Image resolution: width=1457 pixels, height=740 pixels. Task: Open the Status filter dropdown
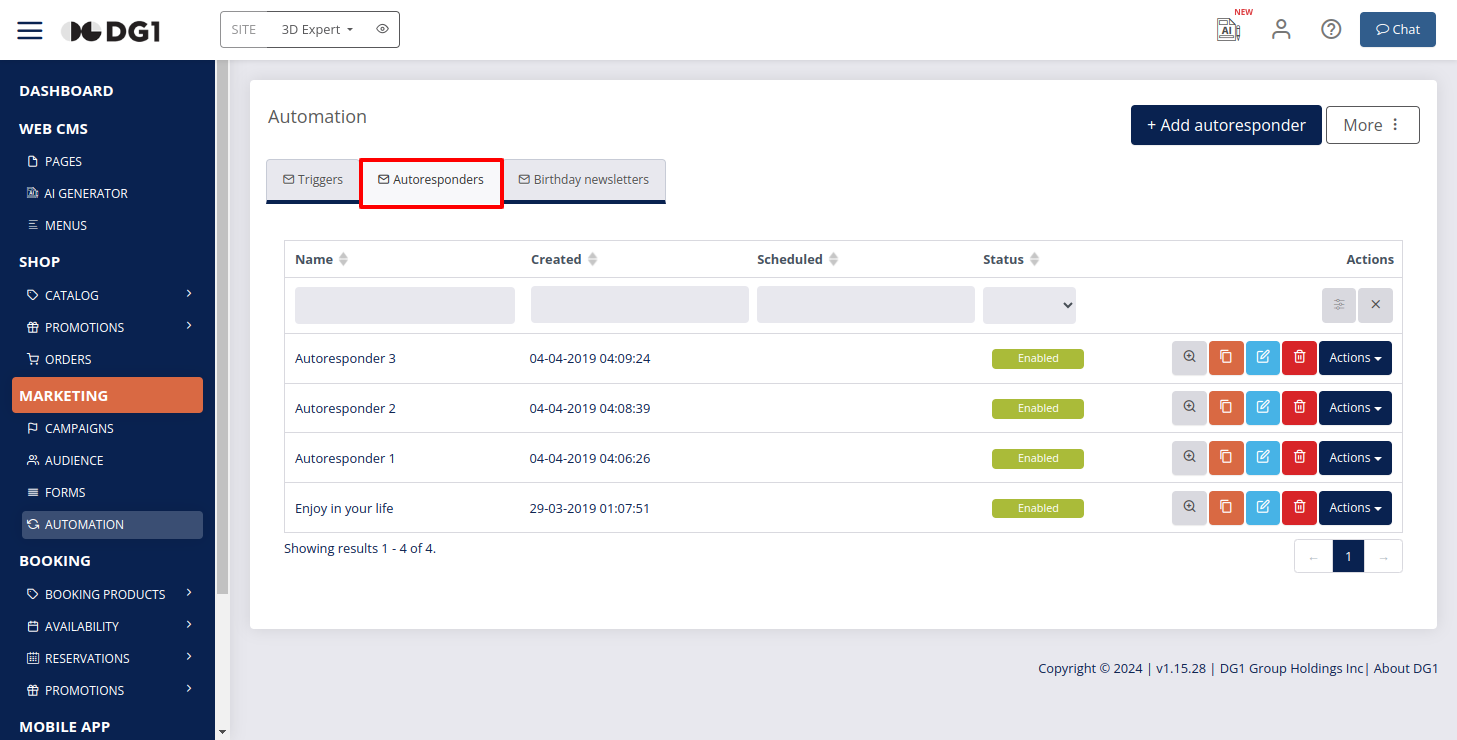(1029, 305)
